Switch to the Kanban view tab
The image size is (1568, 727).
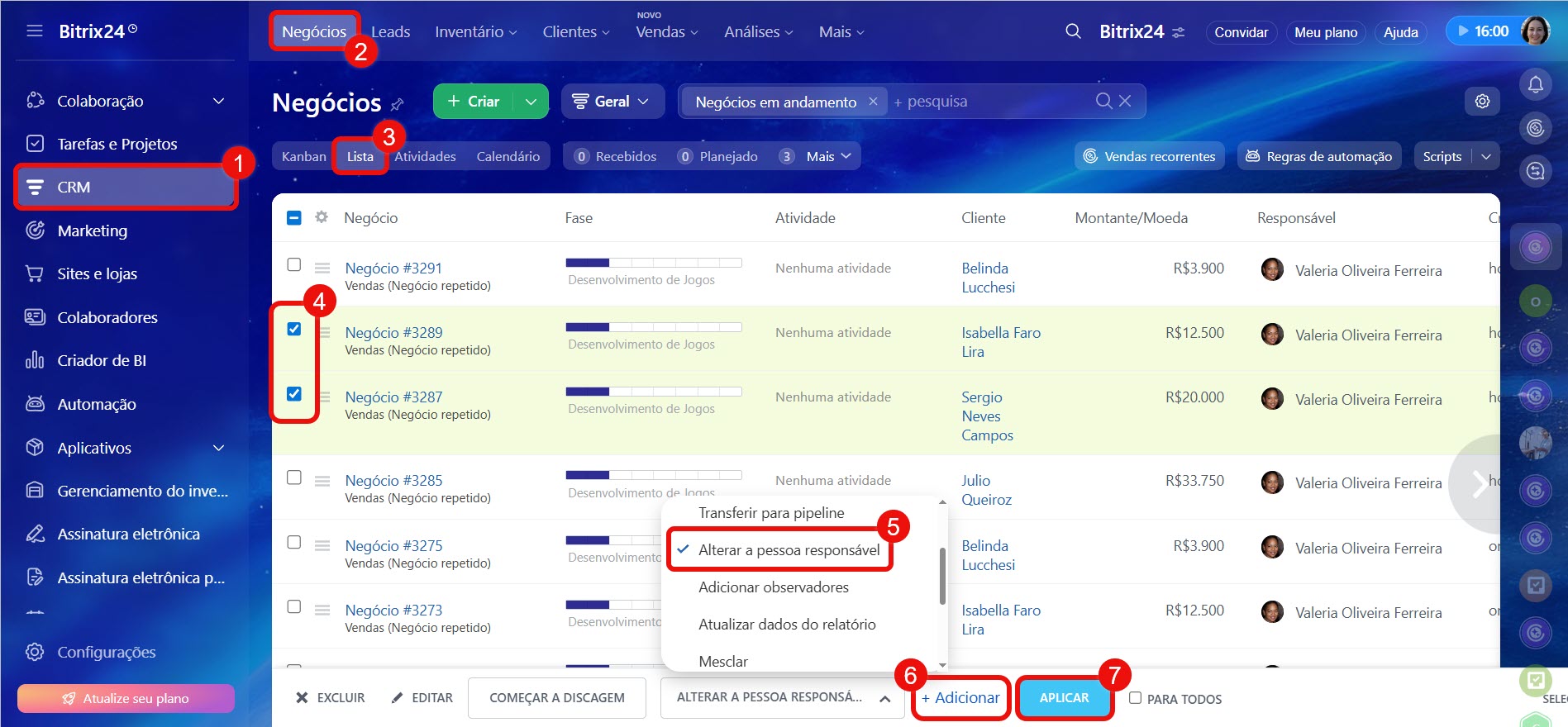pos(303,156)
